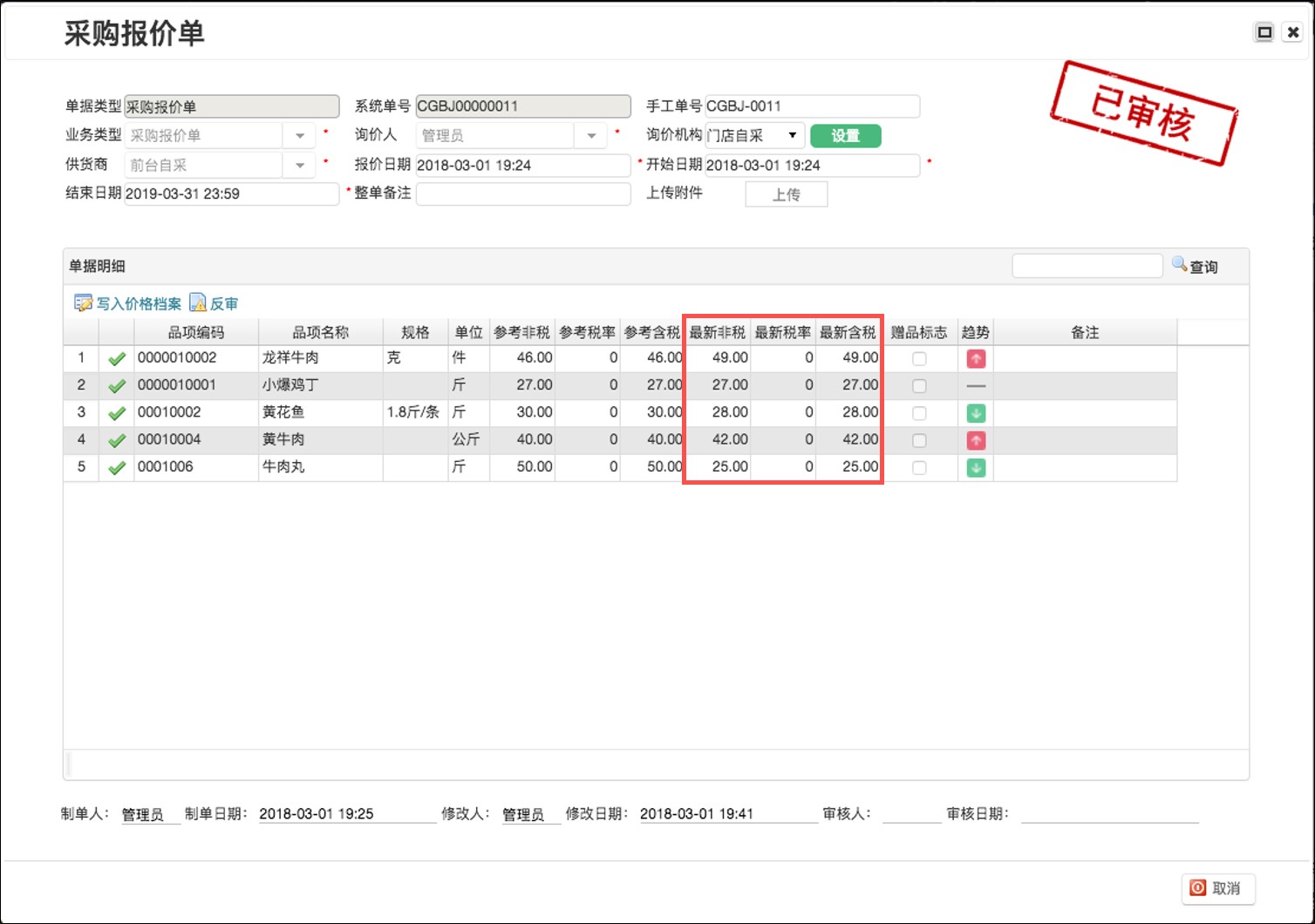
Task: Click the 单据明细 search input box
Action: (1087, 266)
